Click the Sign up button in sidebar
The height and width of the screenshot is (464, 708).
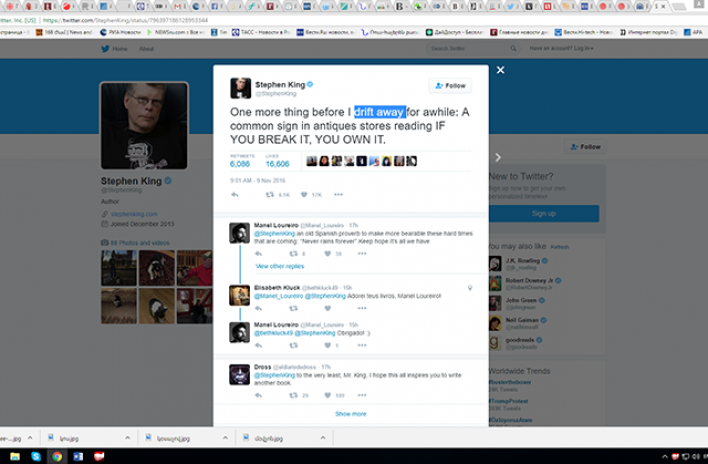coord(543,213)
